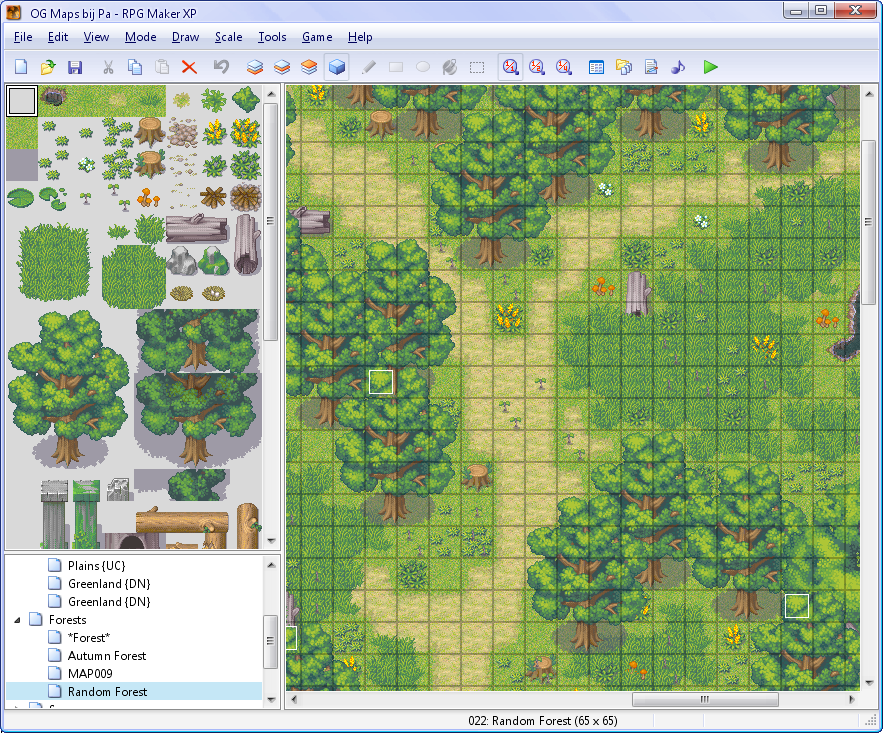Image resolution: width=883 pixels, height=733 pixels.
Task: Open the Database icon
Action: coord(596,67)
